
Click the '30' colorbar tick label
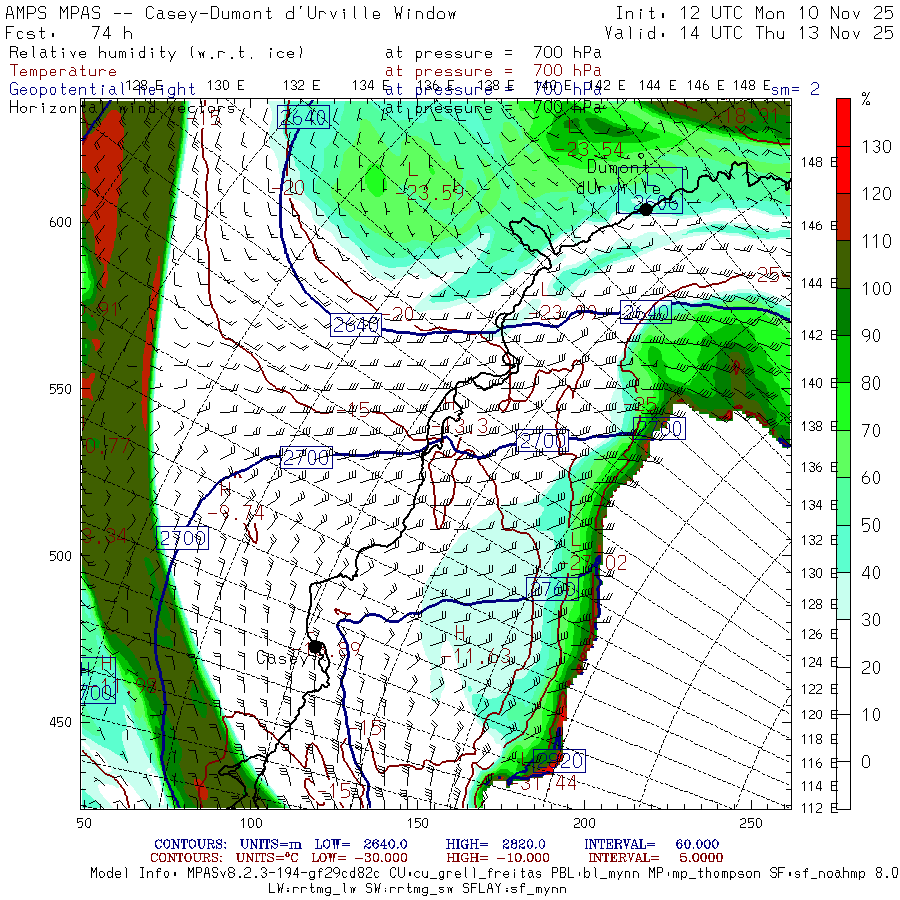[x=871, y=620]
